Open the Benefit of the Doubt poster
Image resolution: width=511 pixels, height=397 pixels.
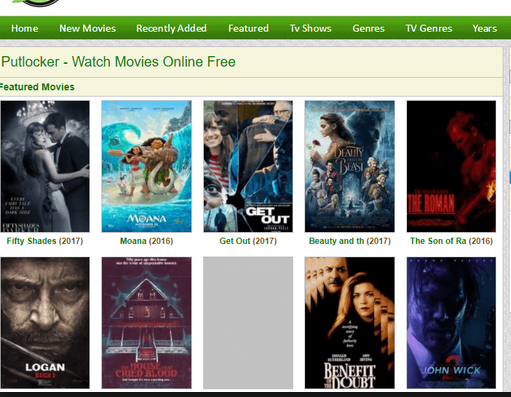[350, 323]
